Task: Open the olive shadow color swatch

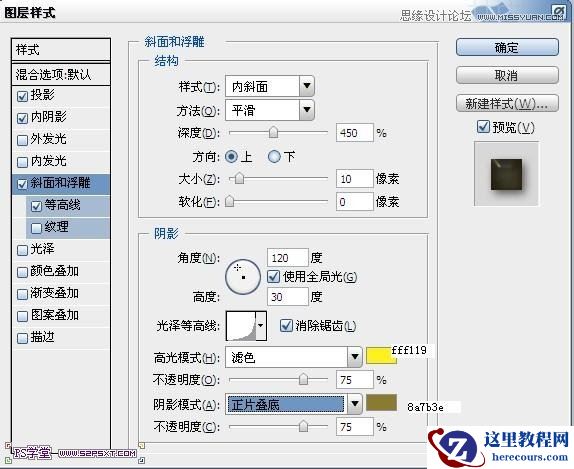Action: tap(381, 402)
